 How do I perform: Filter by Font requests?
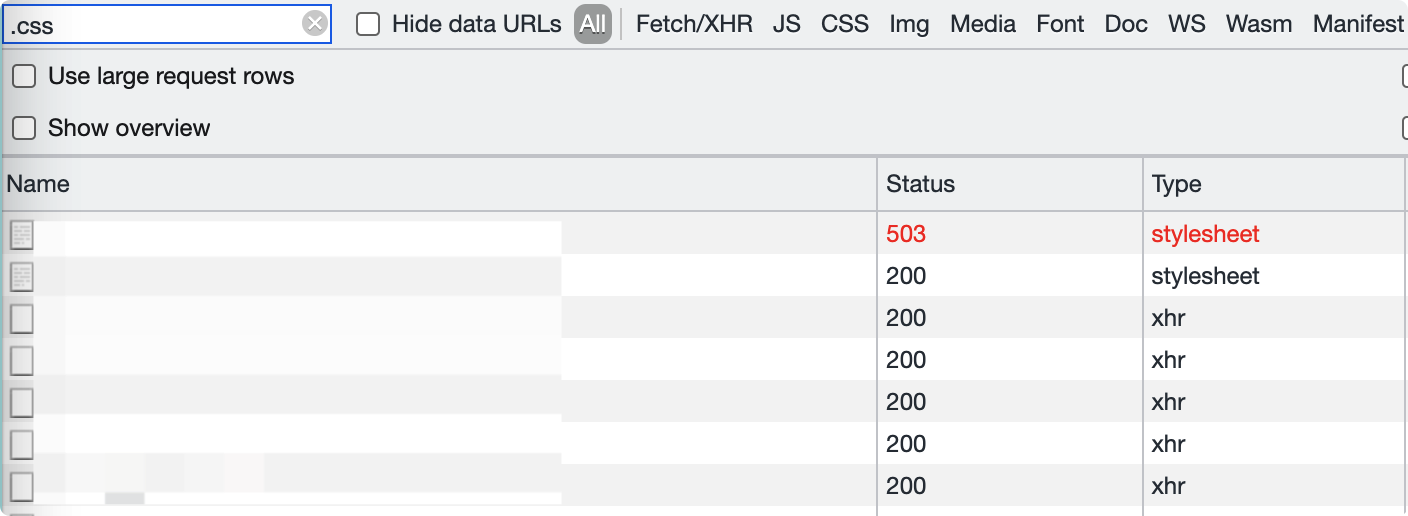(x=1060, y=24)
